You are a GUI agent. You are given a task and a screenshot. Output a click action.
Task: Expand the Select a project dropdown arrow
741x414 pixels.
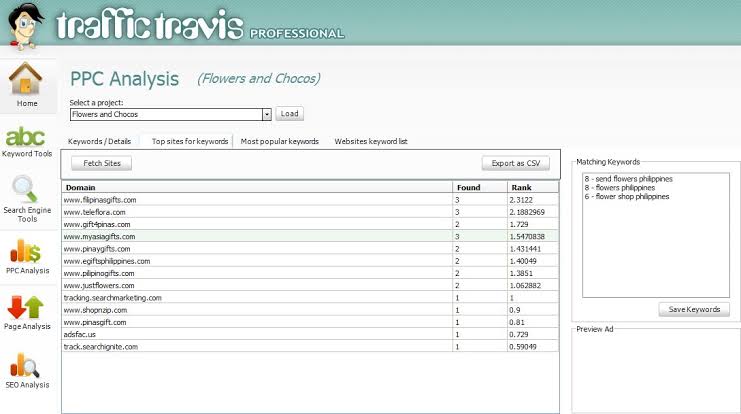click(x=267, y=114)
